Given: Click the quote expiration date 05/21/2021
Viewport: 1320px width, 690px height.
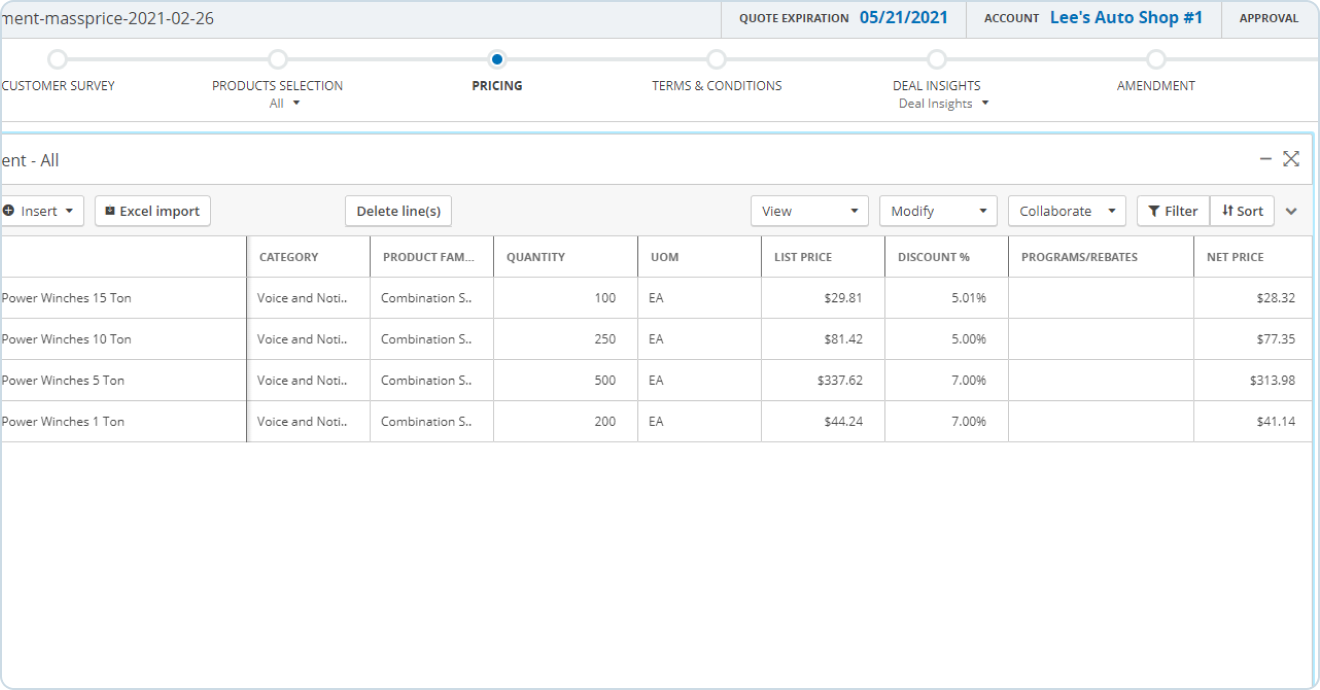Looking at the screenshot, I should click(903, 18).
